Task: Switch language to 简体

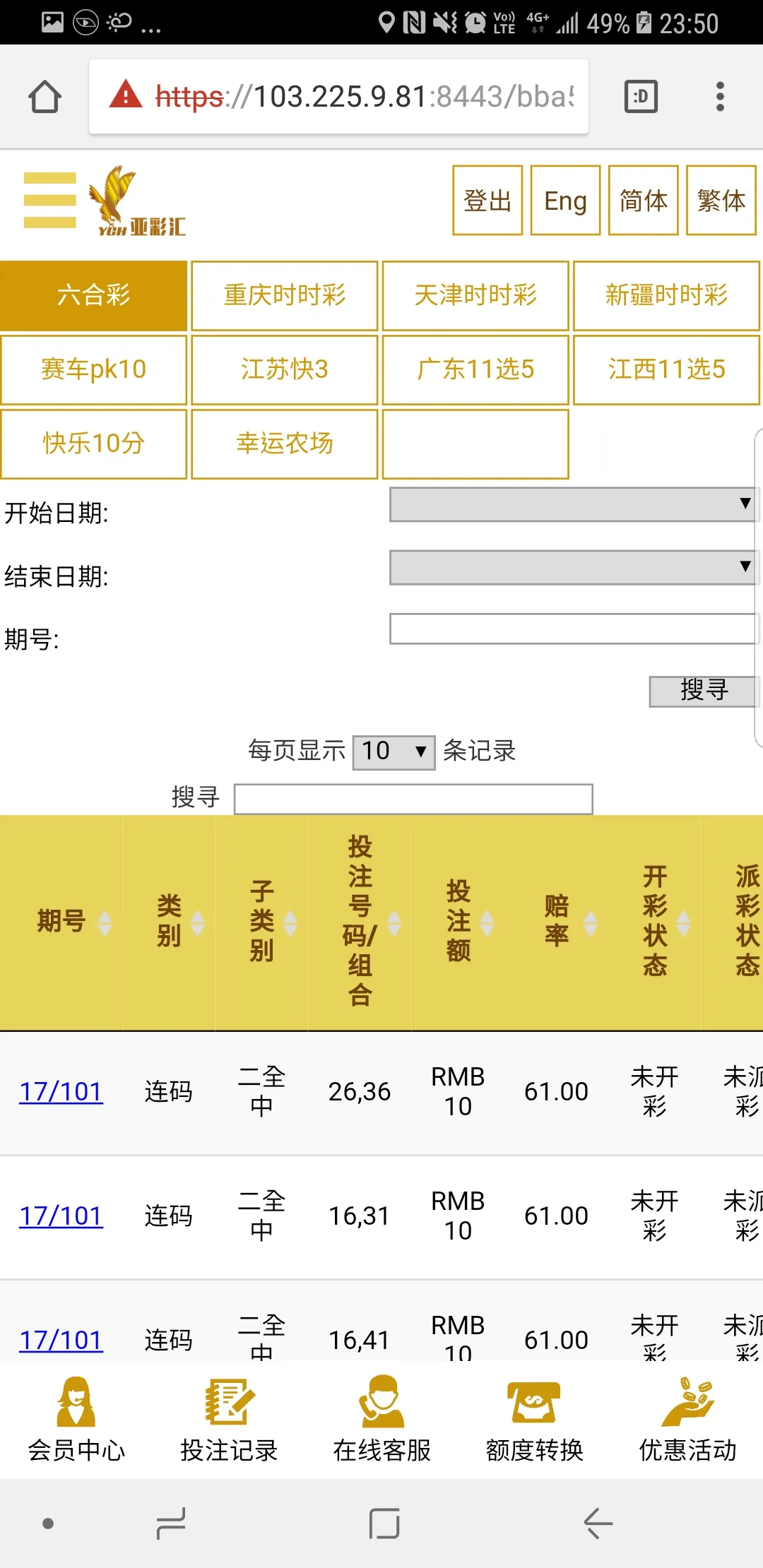Action: [643, 201]
